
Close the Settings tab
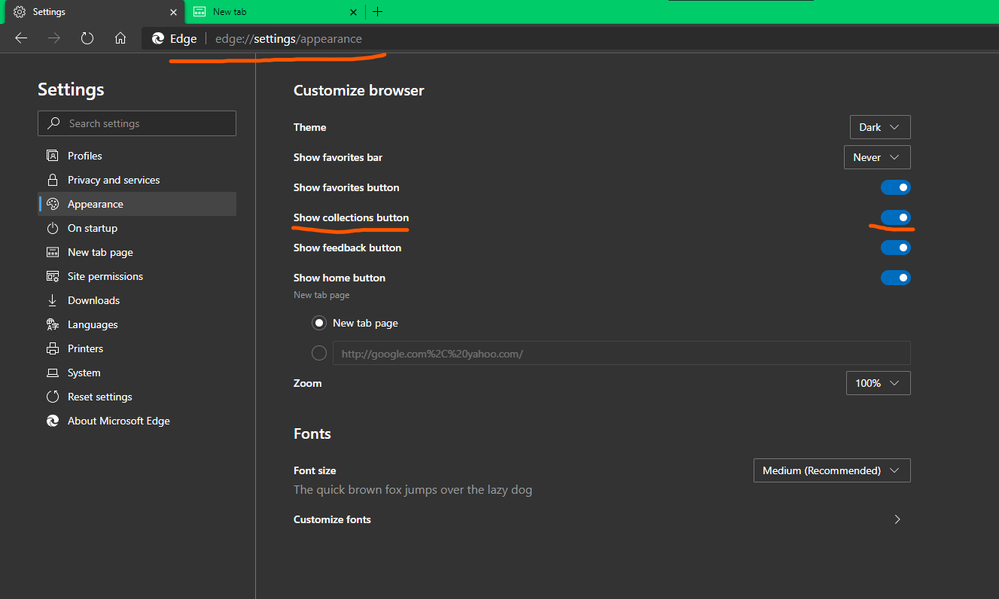[x=173, y=12]
